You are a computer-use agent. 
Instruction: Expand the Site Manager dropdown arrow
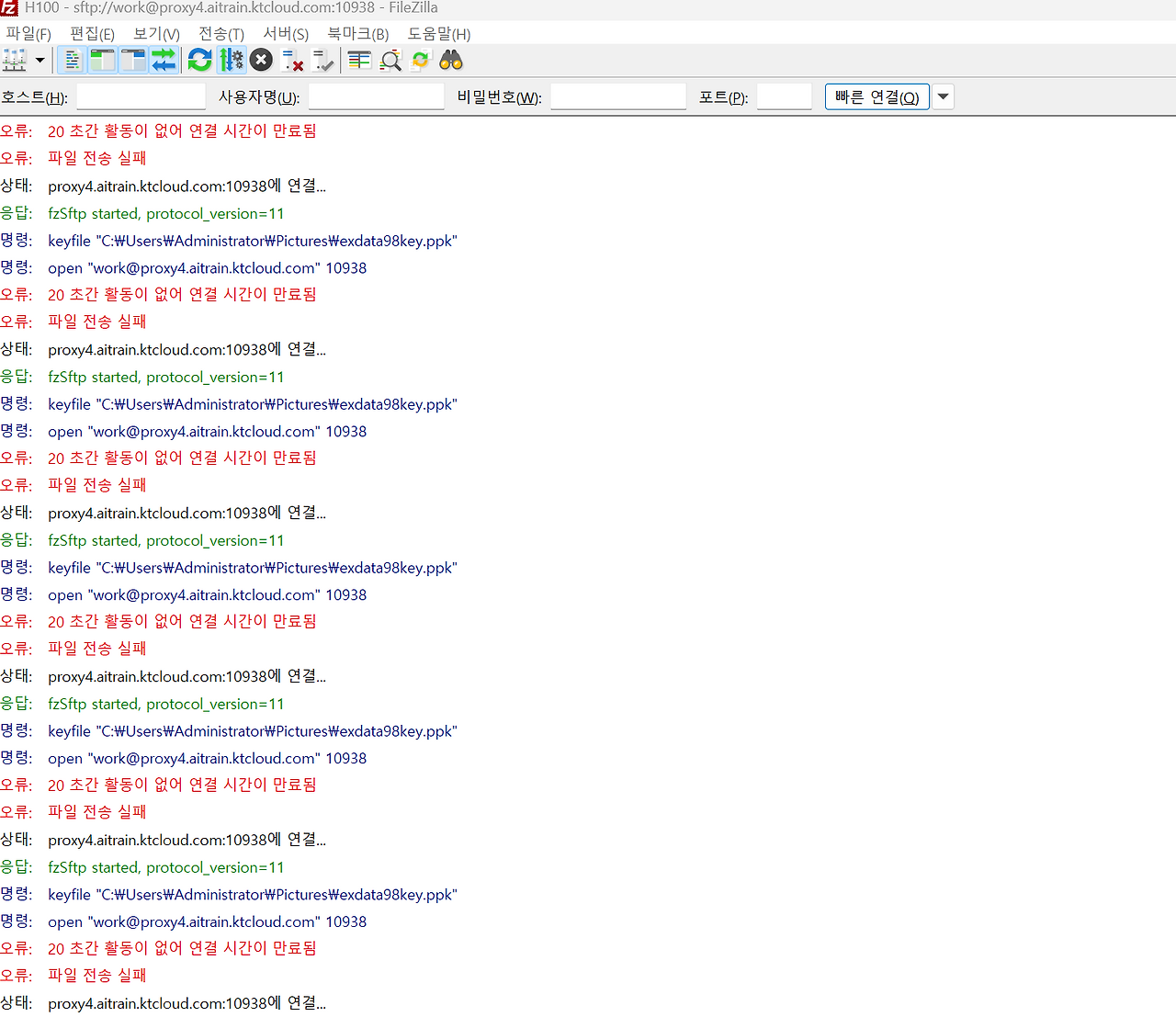coord(40,61)
